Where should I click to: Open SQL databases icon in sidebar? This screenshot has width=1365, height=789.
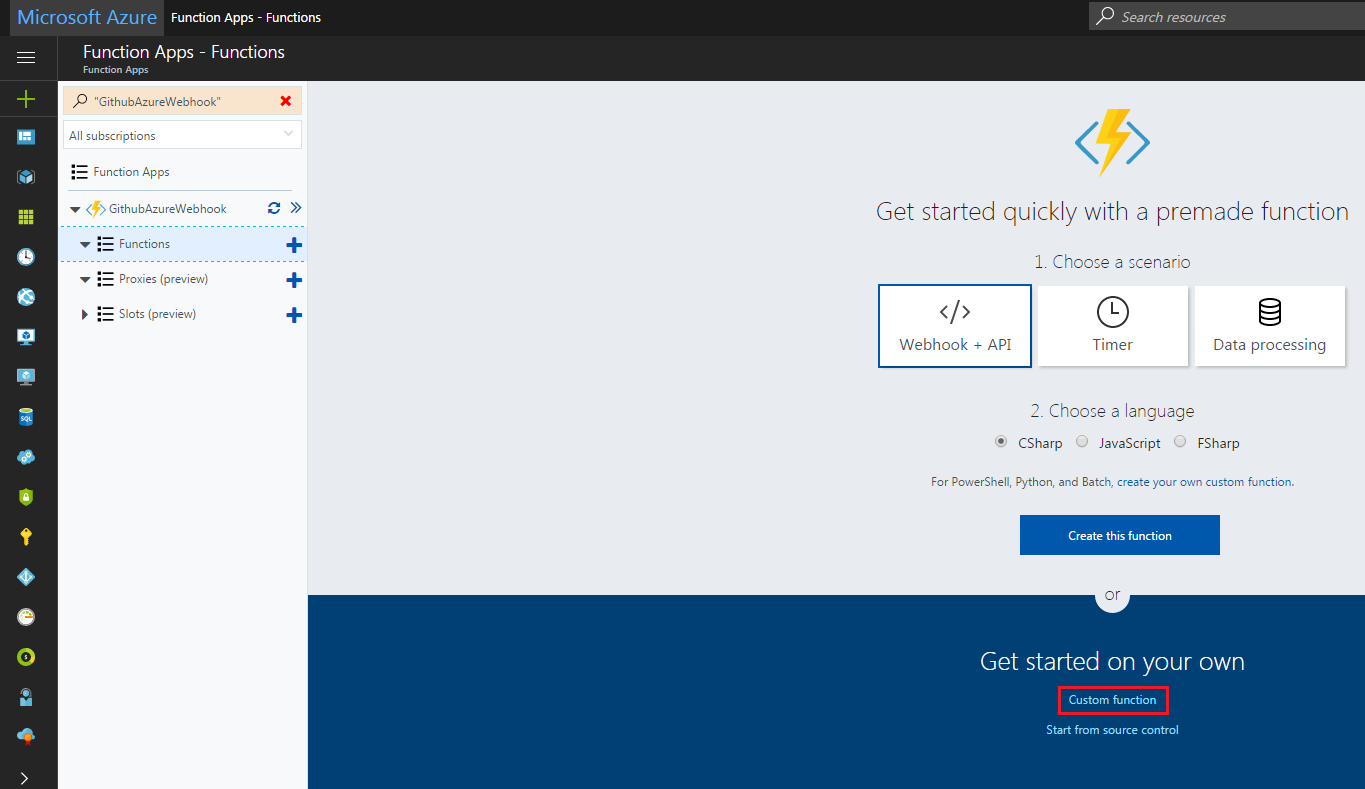[x=26, y=417]
